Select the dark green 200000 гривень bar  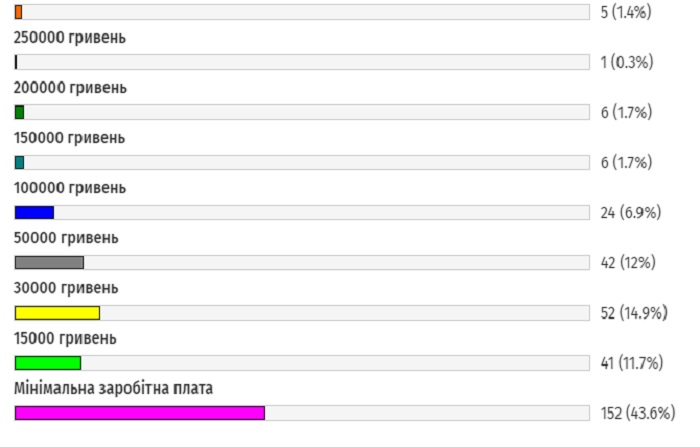[19, 112]
